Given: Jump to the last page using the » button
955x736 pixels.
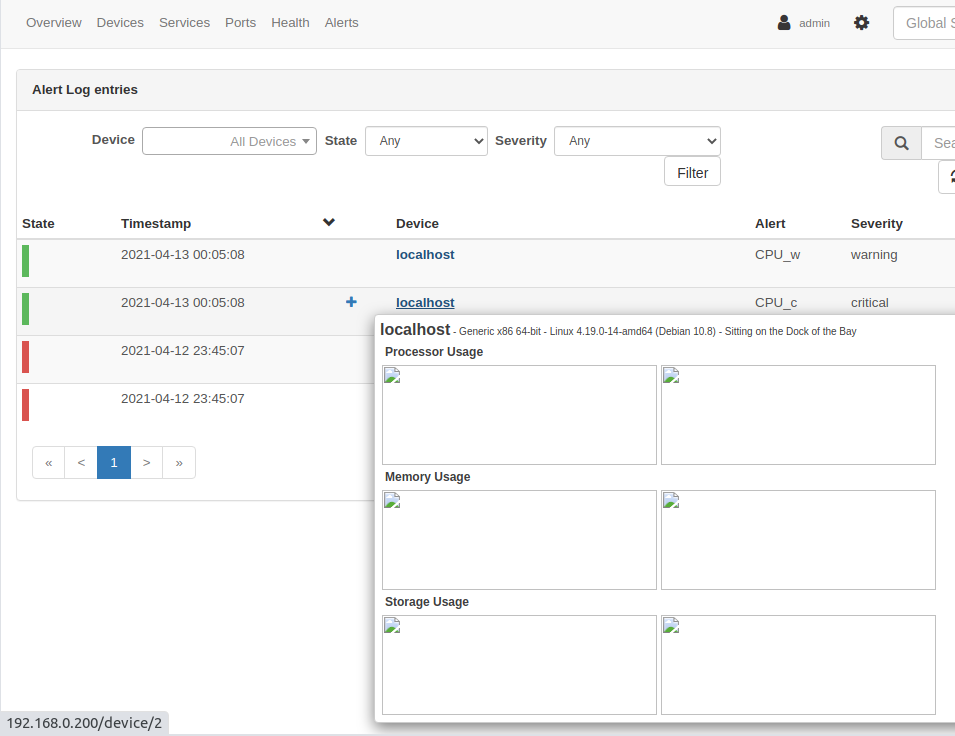Looking at the screenshot, I should pos(179,462).
